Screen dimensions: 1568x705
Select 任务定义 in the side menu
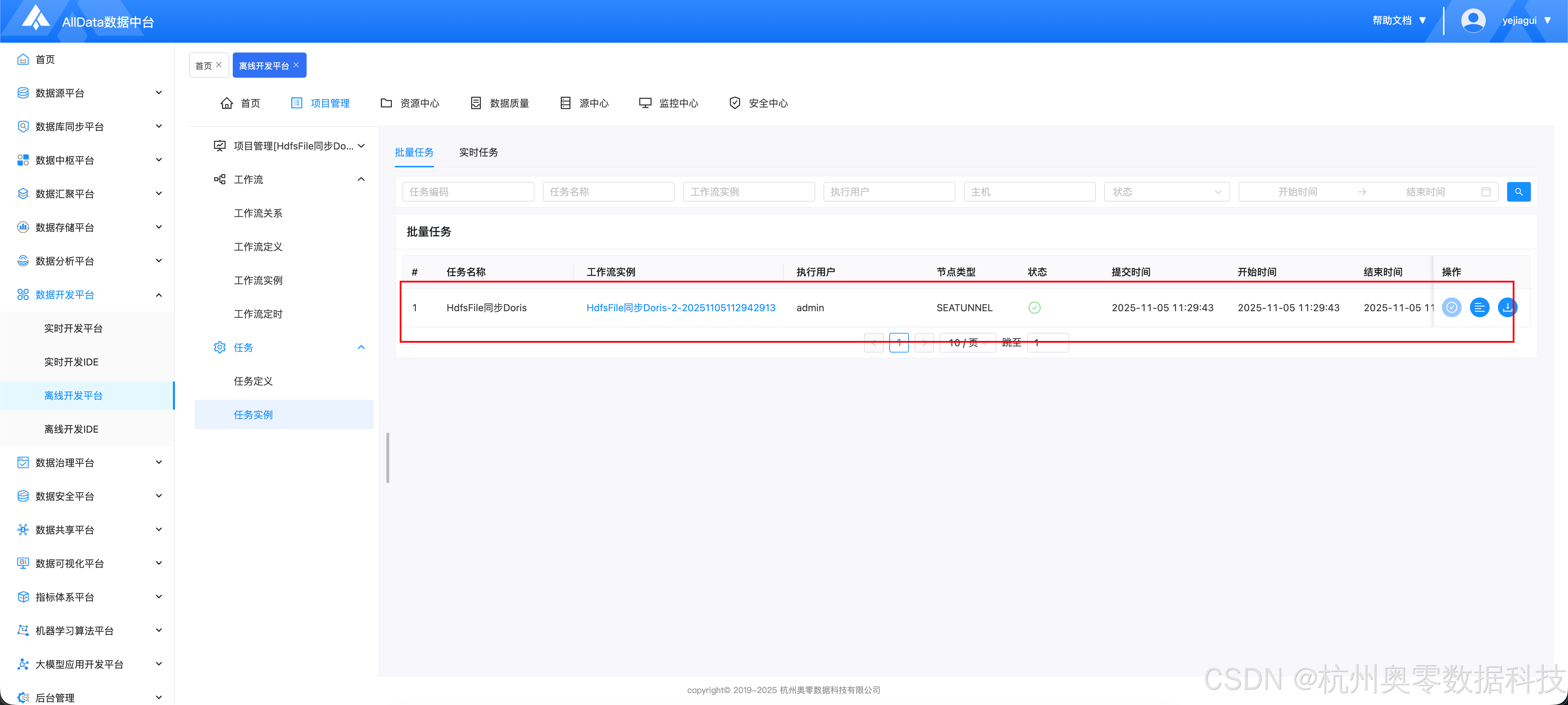253,381
